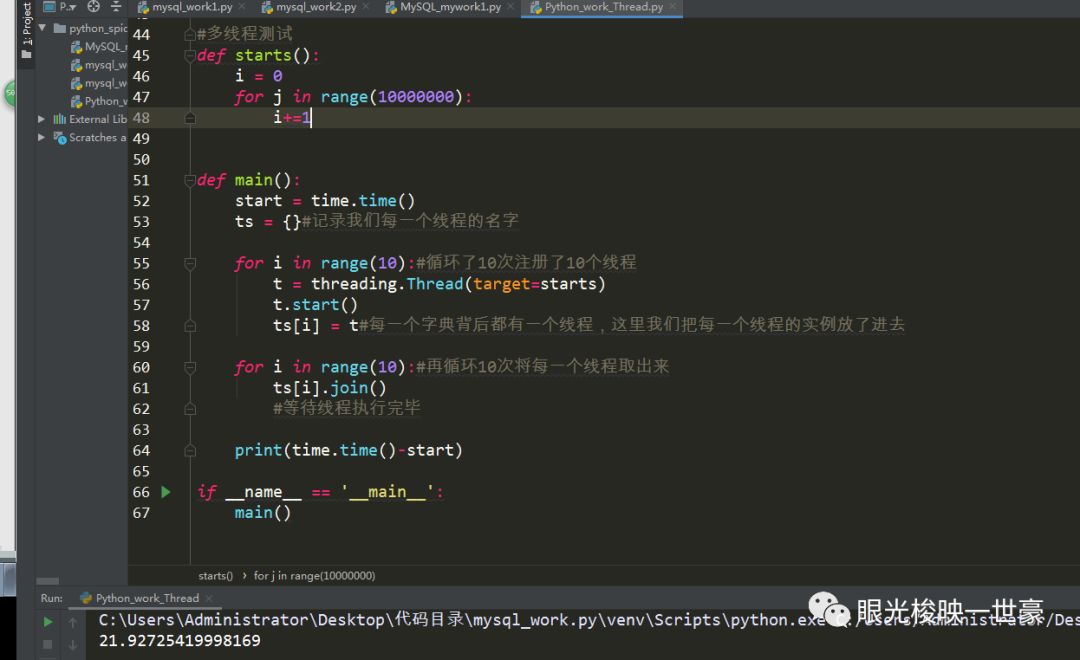Click the scroll-from-source target icon

tap(94, 7)
